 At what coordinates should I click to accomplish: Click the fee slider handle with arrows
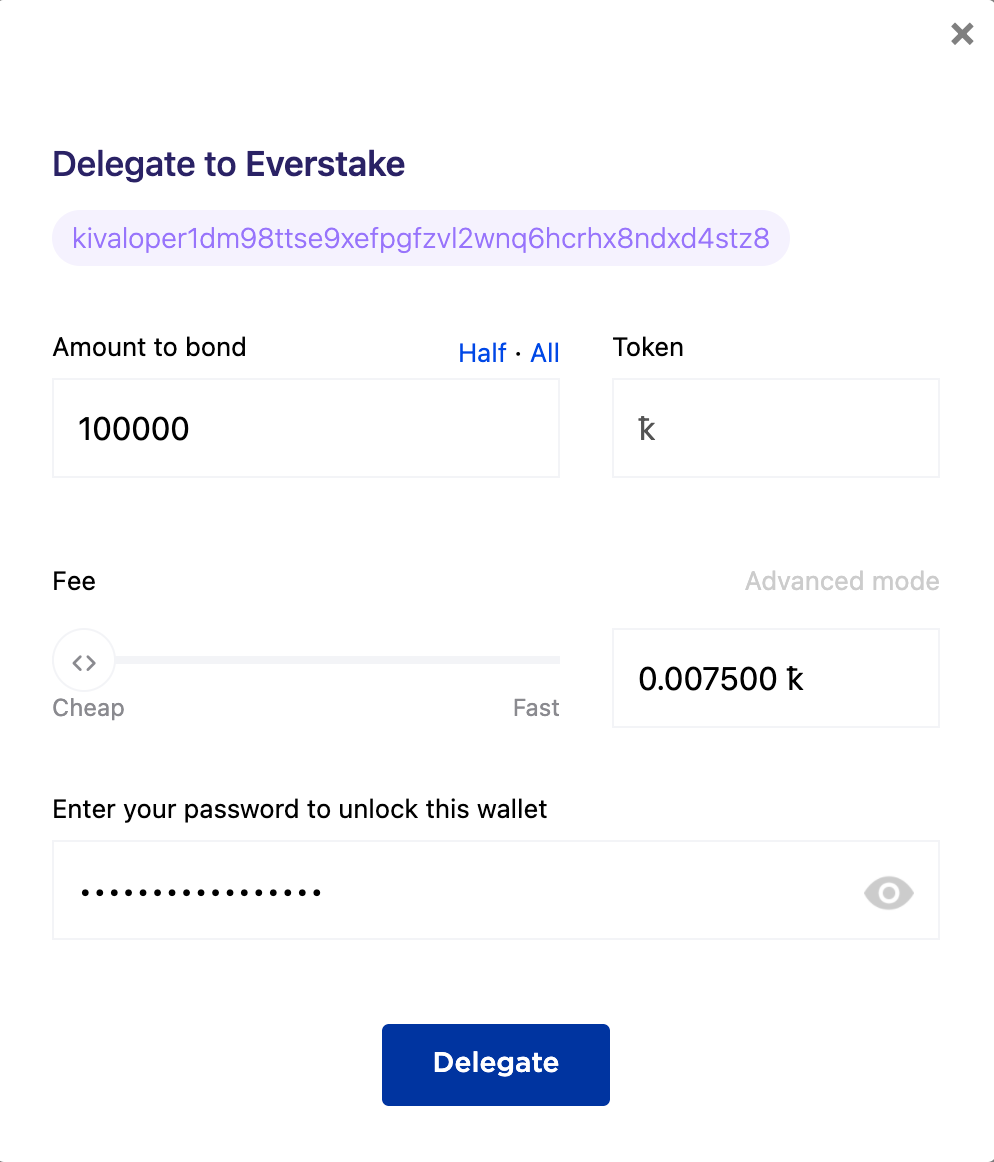tap(84, 661)
